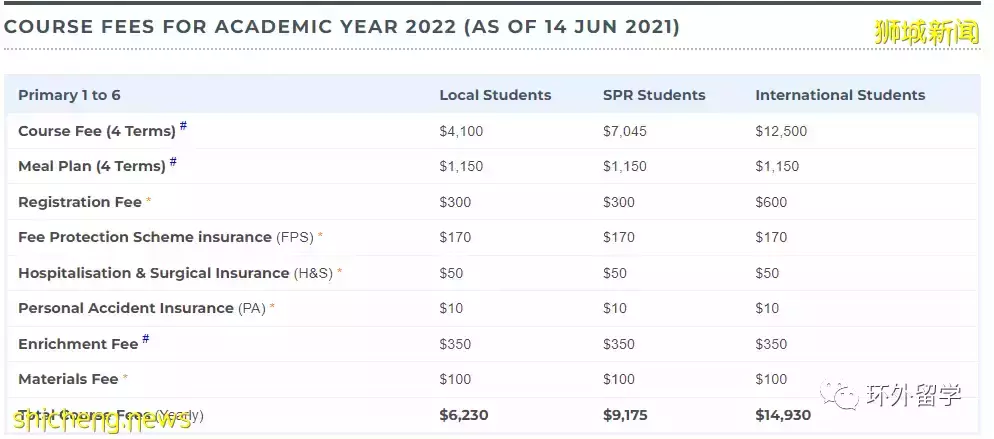The width and height of the screenshot is (994, 439).
Task: Select the SPR Students column header
Action: (x=654, y=95)
